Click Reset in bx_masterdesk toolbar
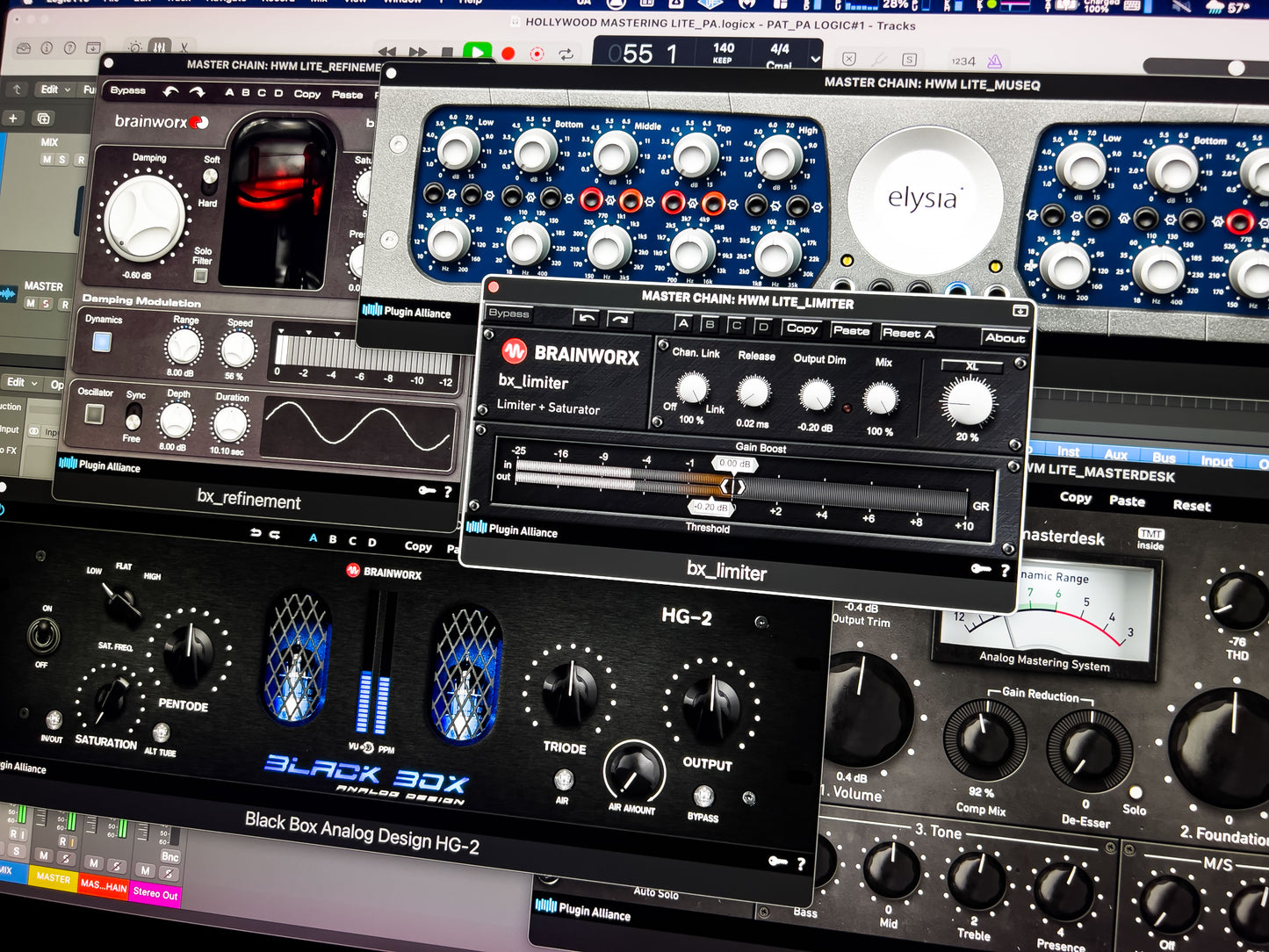Image resolution: width=1269 pixels, height=952 pixels. coord(1192,505)
